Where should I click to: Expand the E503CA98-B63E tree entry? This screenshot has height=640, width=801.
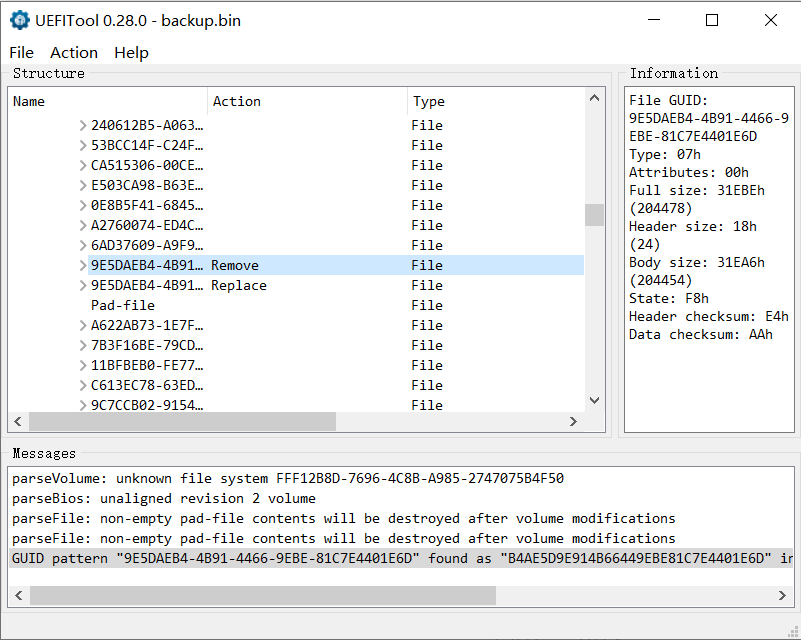click(83, 186)
